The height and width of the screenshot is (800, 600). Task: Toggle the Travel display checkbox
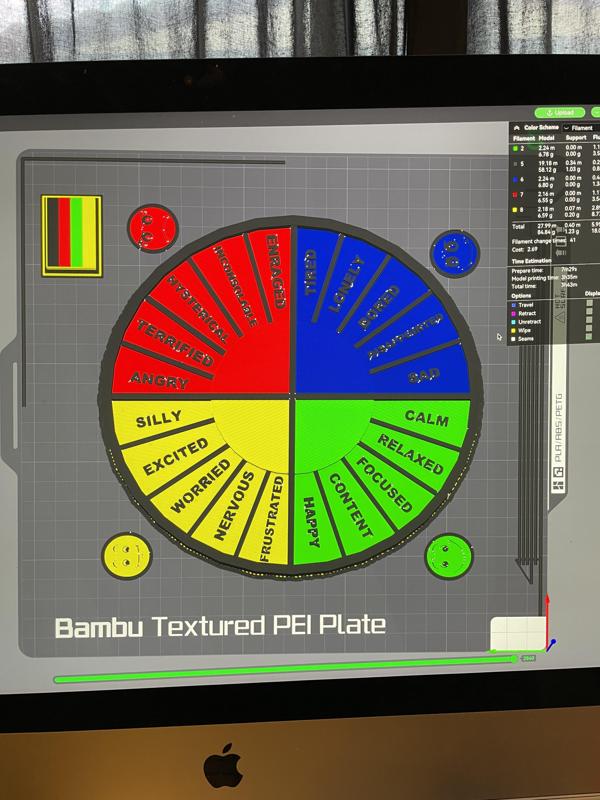tap(589, 303)
